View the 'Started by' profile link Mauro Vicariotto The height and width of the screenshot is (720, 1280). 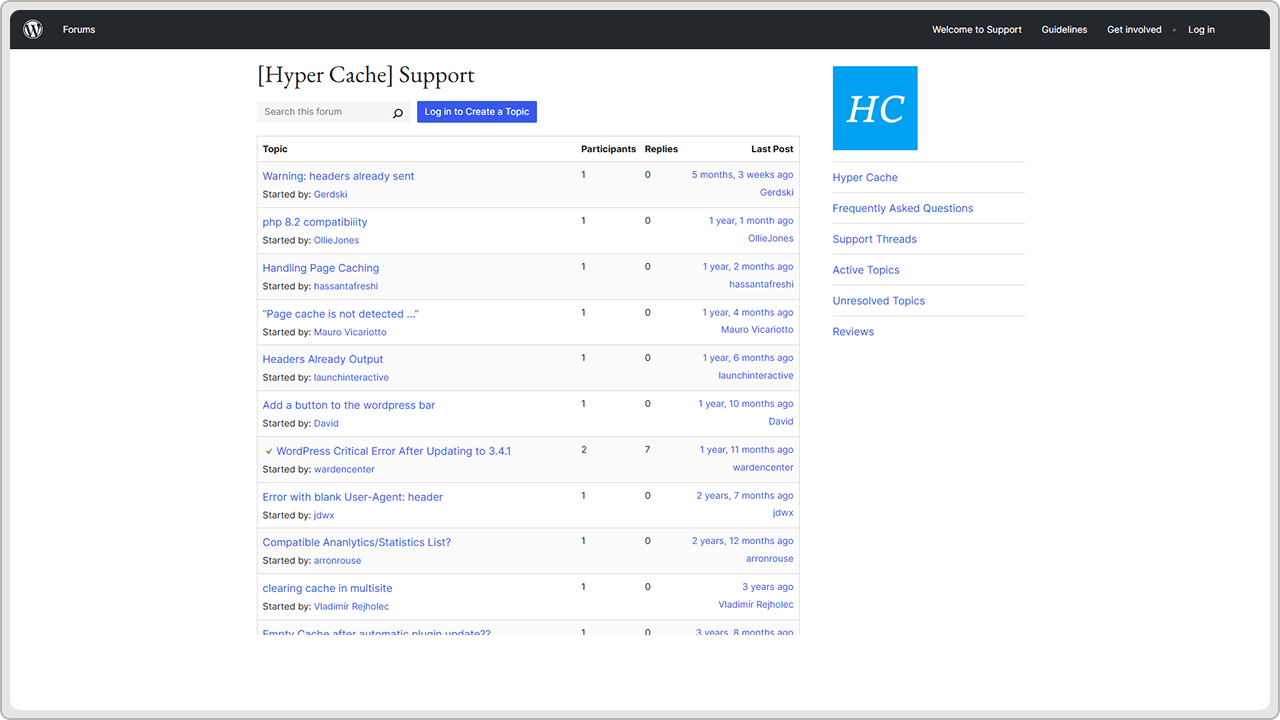pos(350,332)
